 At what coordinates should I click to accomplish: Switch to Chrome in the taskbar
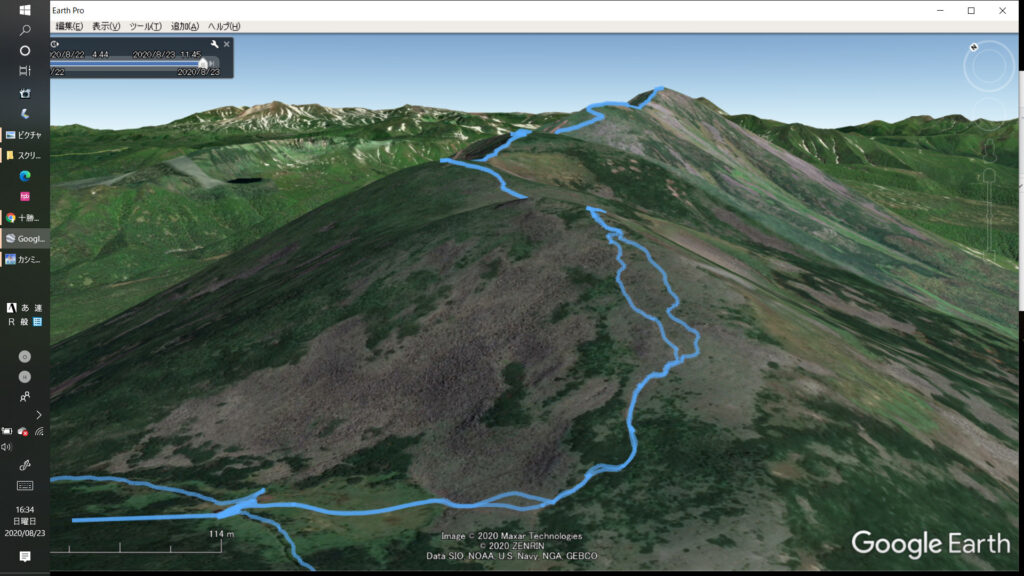[25, 217]
